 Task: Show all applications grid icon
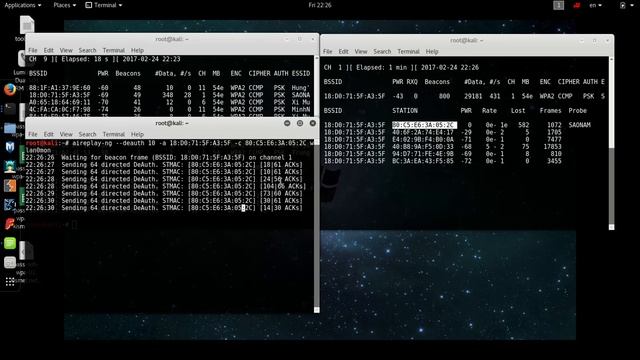[x=10, y=282]
